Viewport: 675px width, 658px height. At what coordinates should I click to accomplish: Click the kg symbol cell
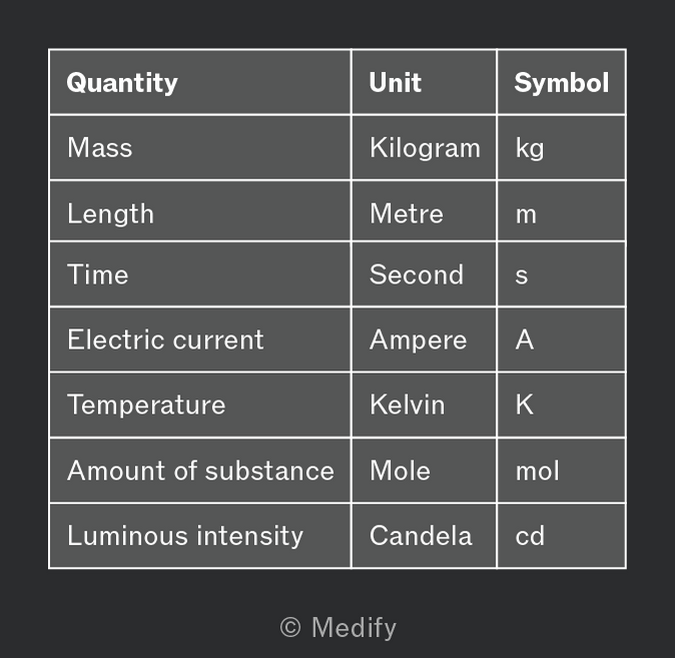(561, 148)
